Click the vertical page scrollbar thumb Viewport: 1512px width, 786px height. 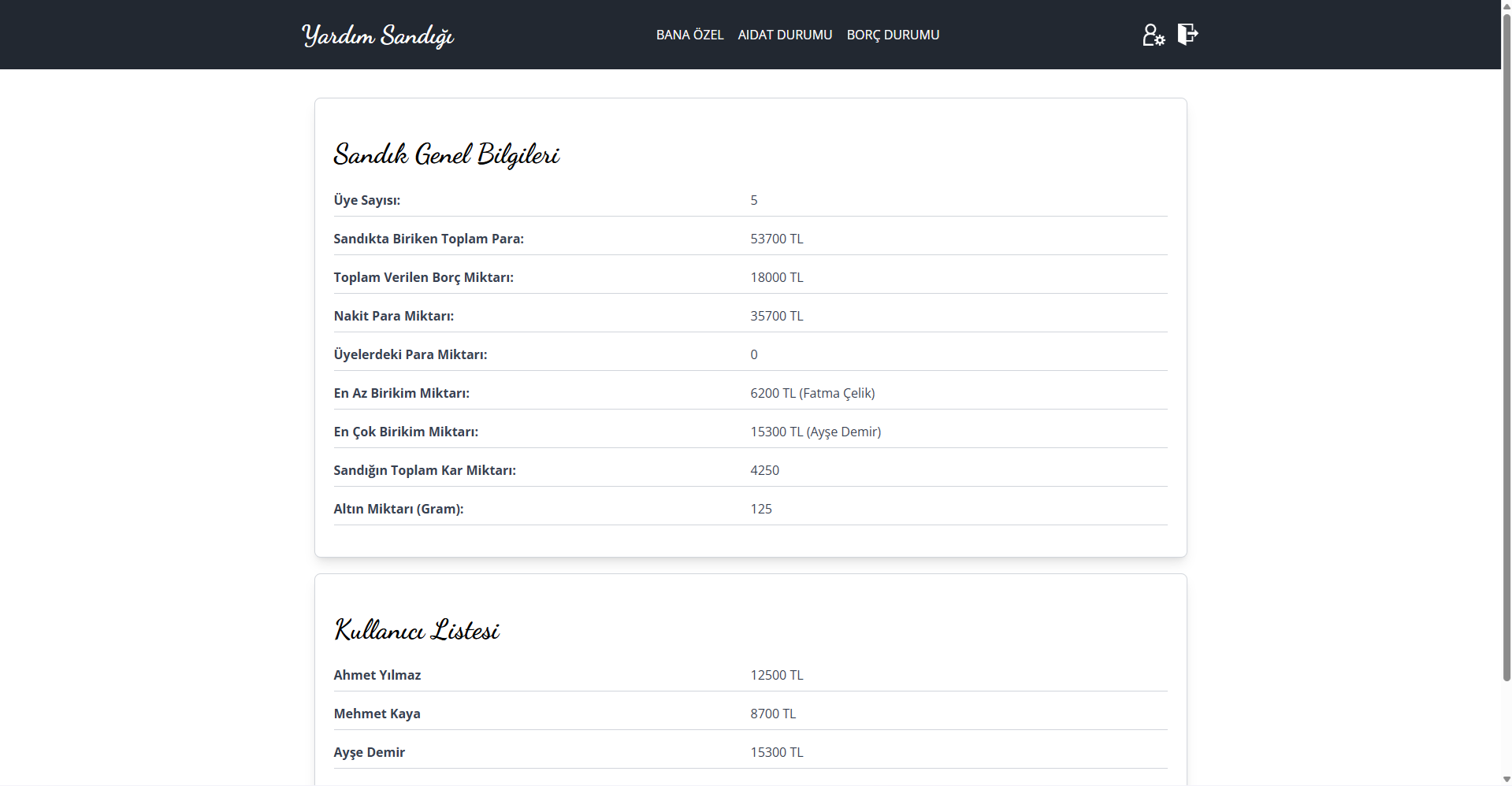(1506, 339)
